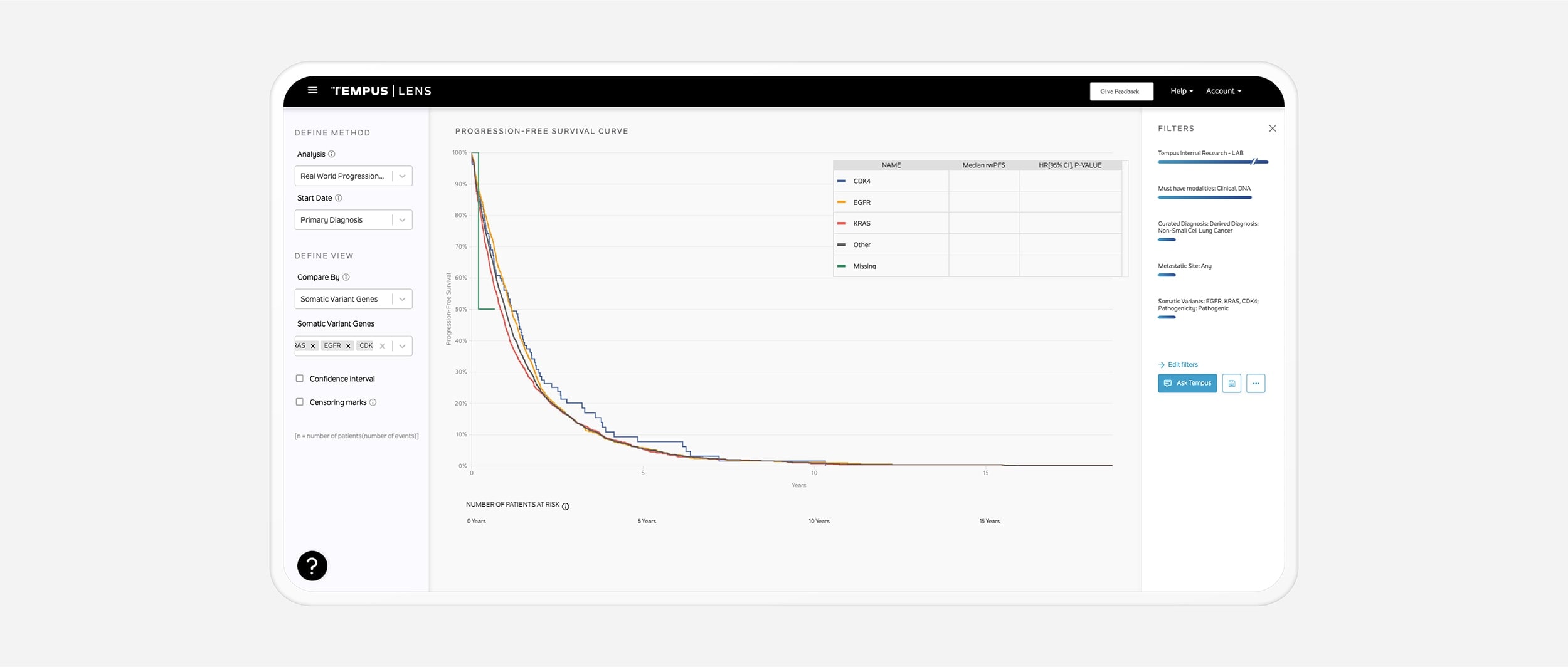The width and height of the screenshot is (1568, 667).
Task: Click the HR[95% CI], P-VALUE column header
Action: click(x=1070, y=165)
